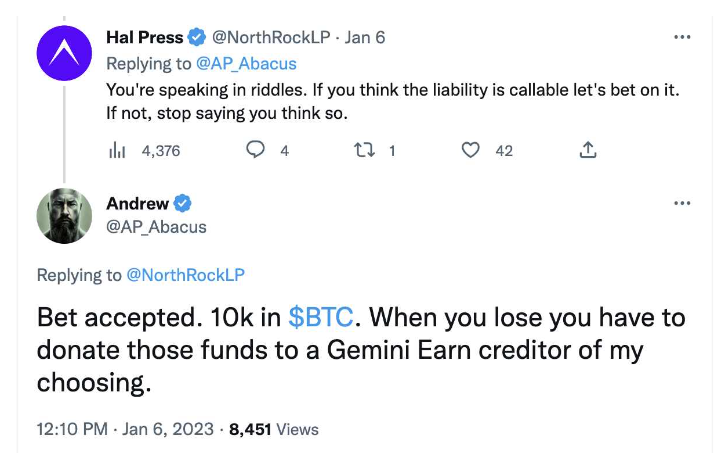Share Hal Press's tweet via upload icon
Image resolution: width=727 pixels, height=461 pixels.
pyautogui.click(x=588, y=150)
